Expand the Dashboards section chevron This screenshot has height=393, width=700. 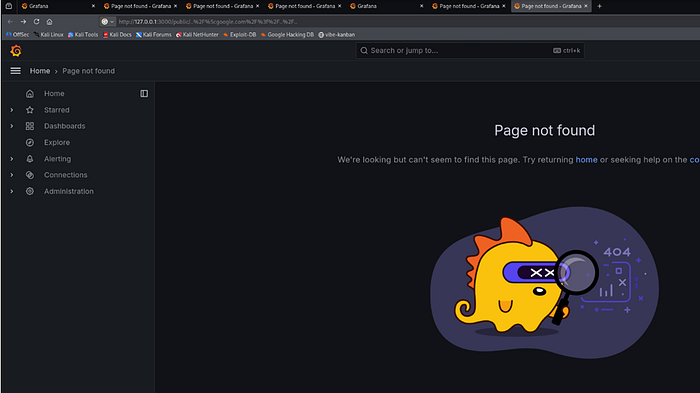(x=12, y=126)
